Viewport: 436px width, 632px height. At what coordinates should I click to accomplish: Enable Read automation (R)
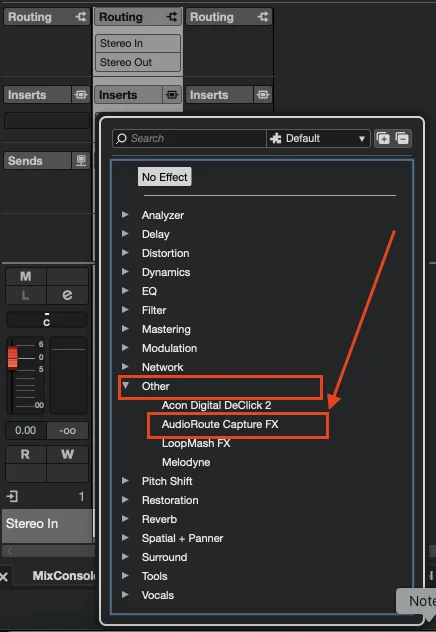point(26,454)
